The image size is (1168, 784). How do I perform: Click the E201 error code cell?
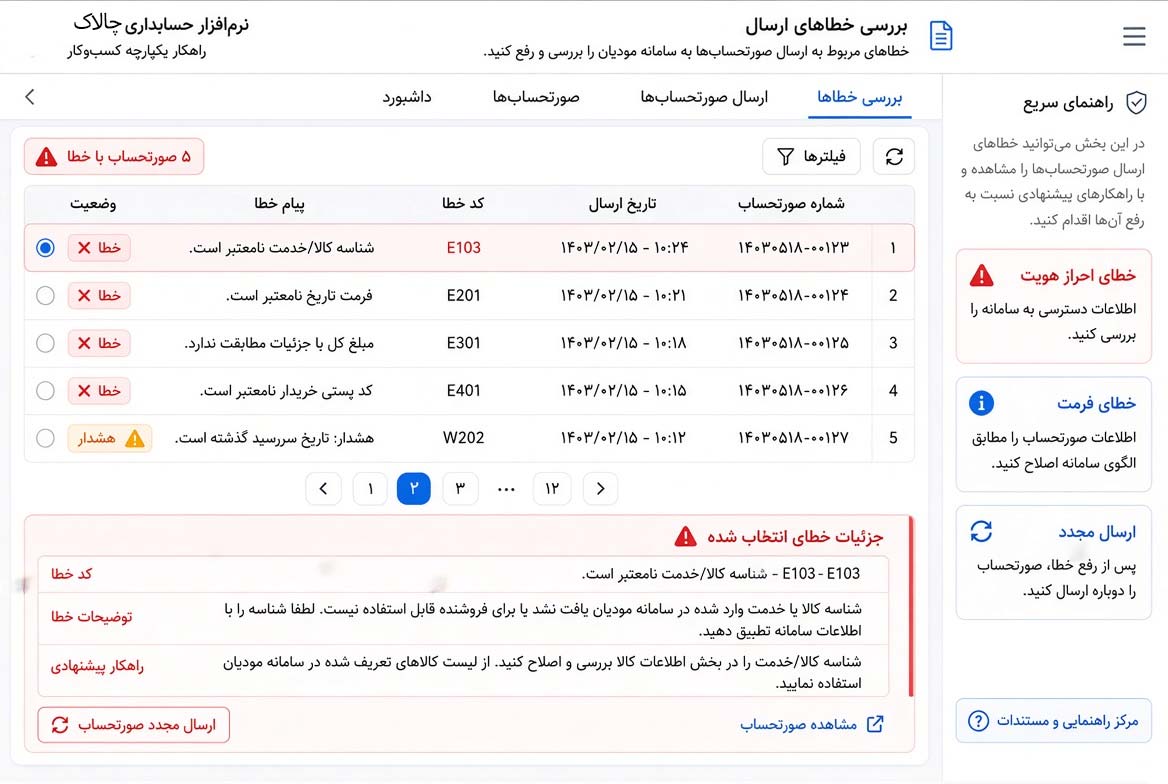click(x=463, y=296)
